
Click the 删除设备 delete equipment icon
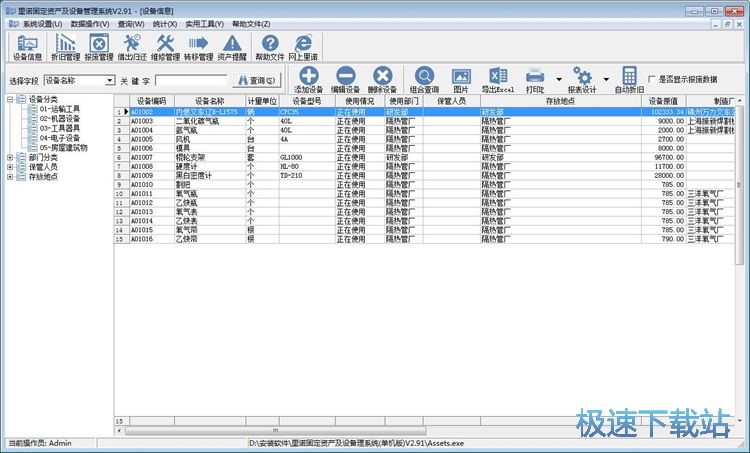[x=381, y=79]
